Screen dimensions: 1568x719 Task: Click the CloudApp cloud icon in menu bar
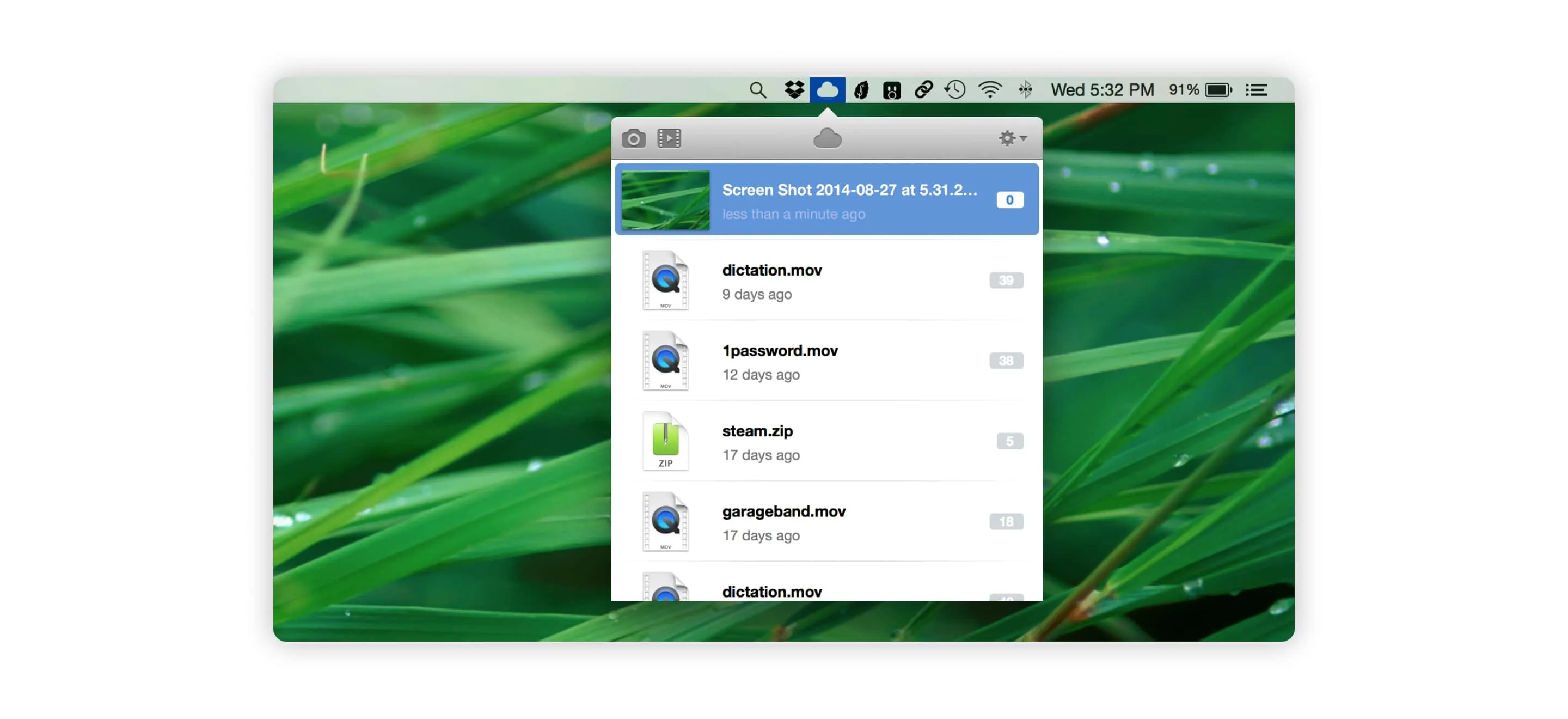(x=827, y=89)
